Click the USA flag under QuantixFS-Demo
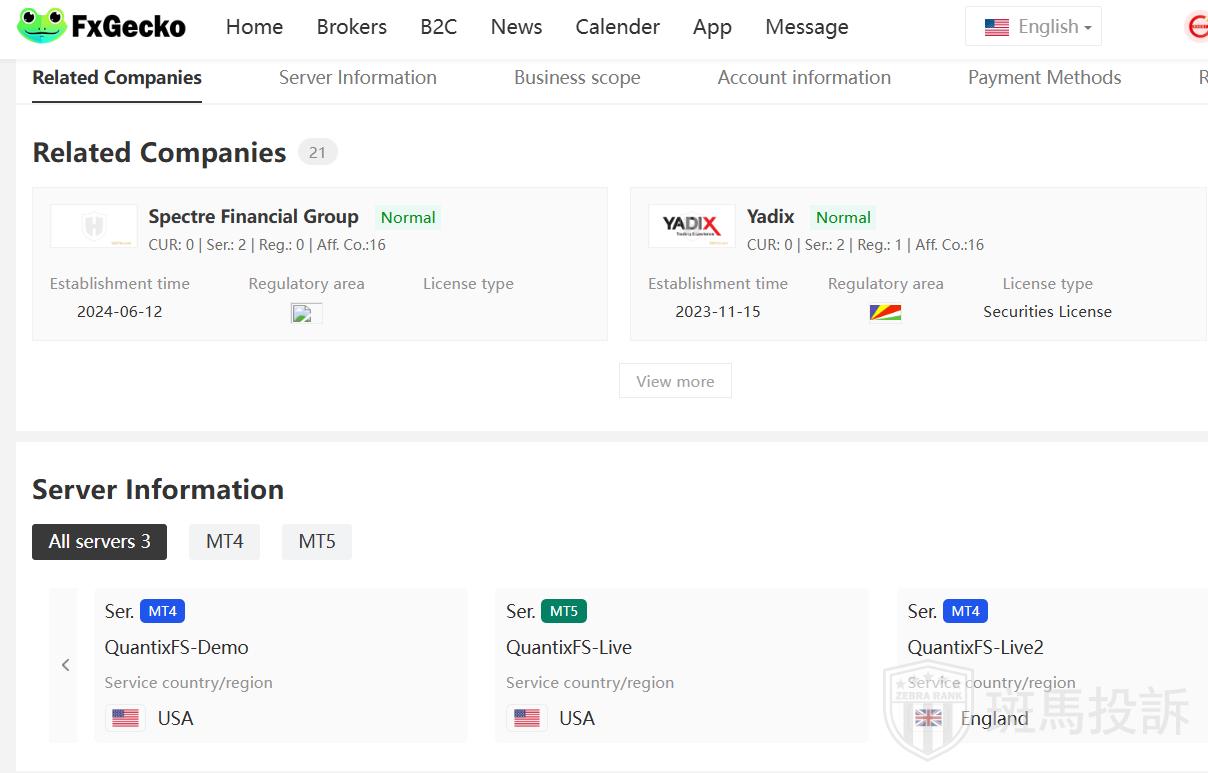Screen dimensions: 1208x773 125,718
